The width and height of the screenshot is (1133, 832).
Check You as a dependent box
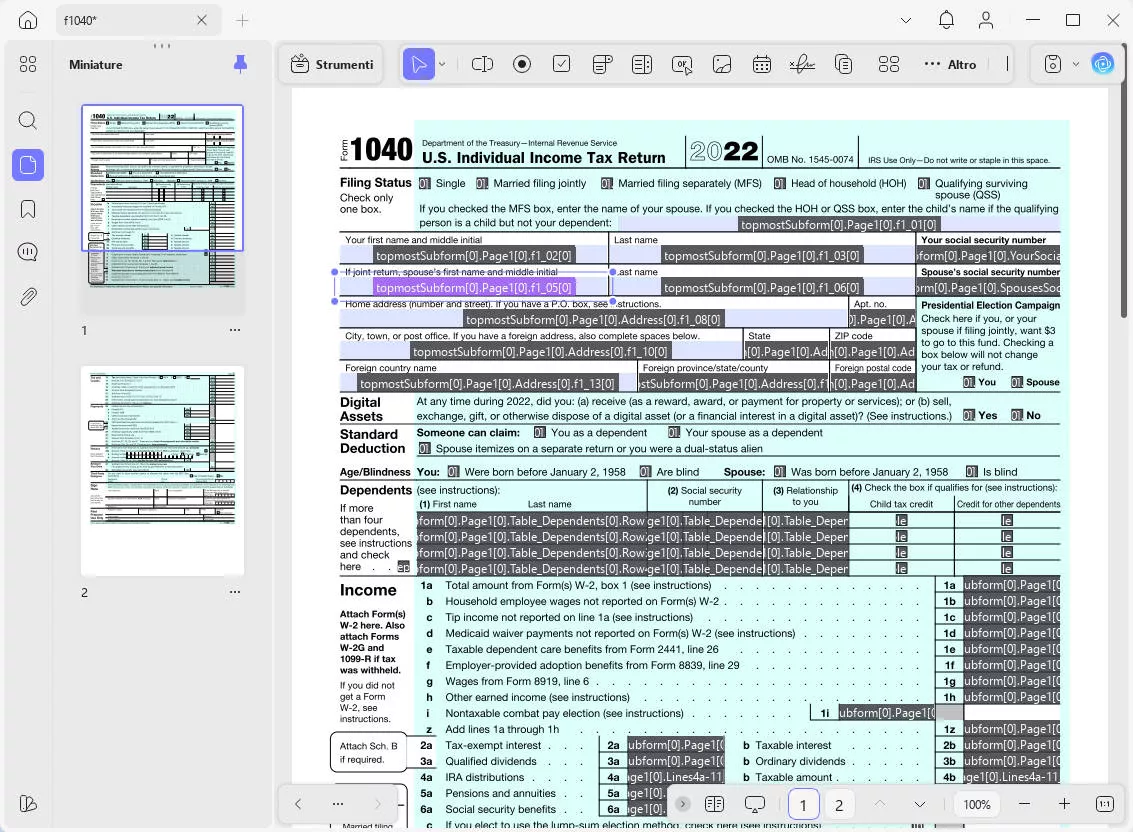tap(540, 432)
